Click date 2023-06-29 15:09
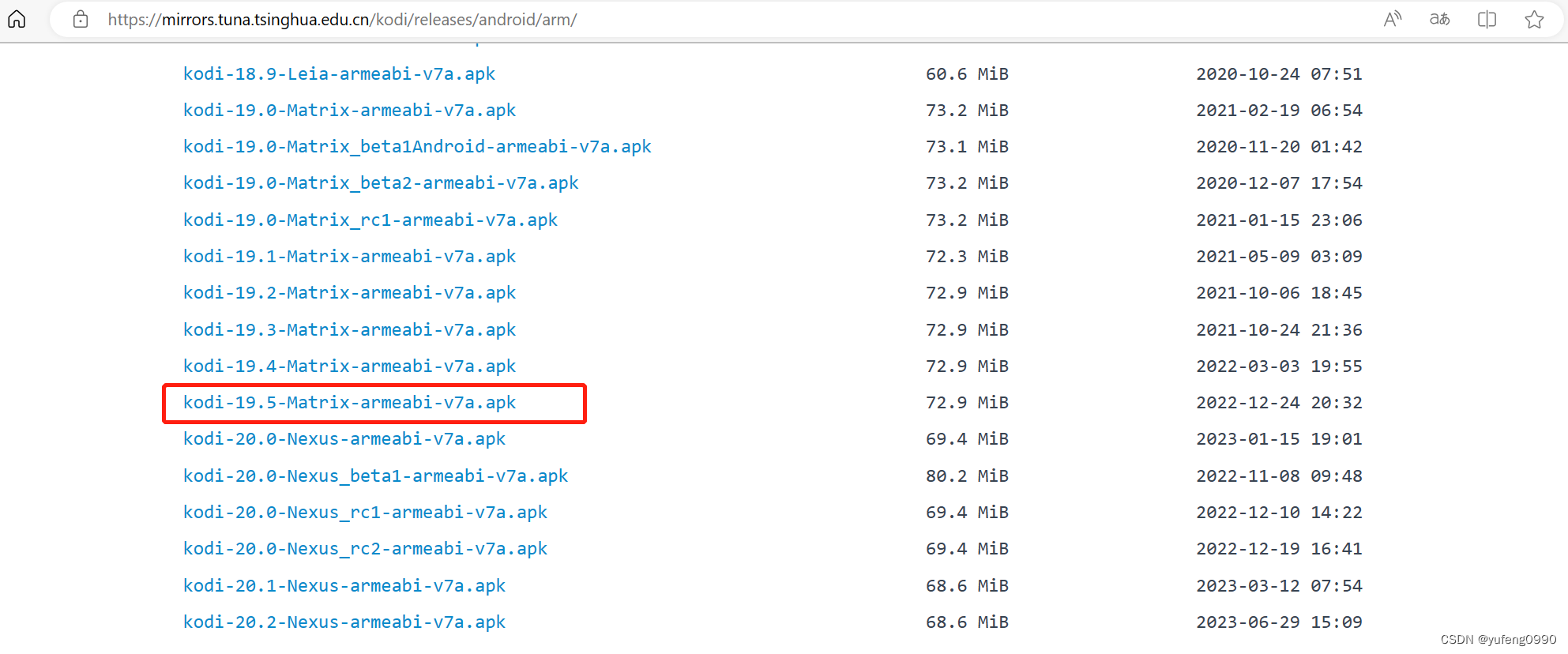Image resolution: width=1568 pixels, height=654 pixels. pos(1279,622)
